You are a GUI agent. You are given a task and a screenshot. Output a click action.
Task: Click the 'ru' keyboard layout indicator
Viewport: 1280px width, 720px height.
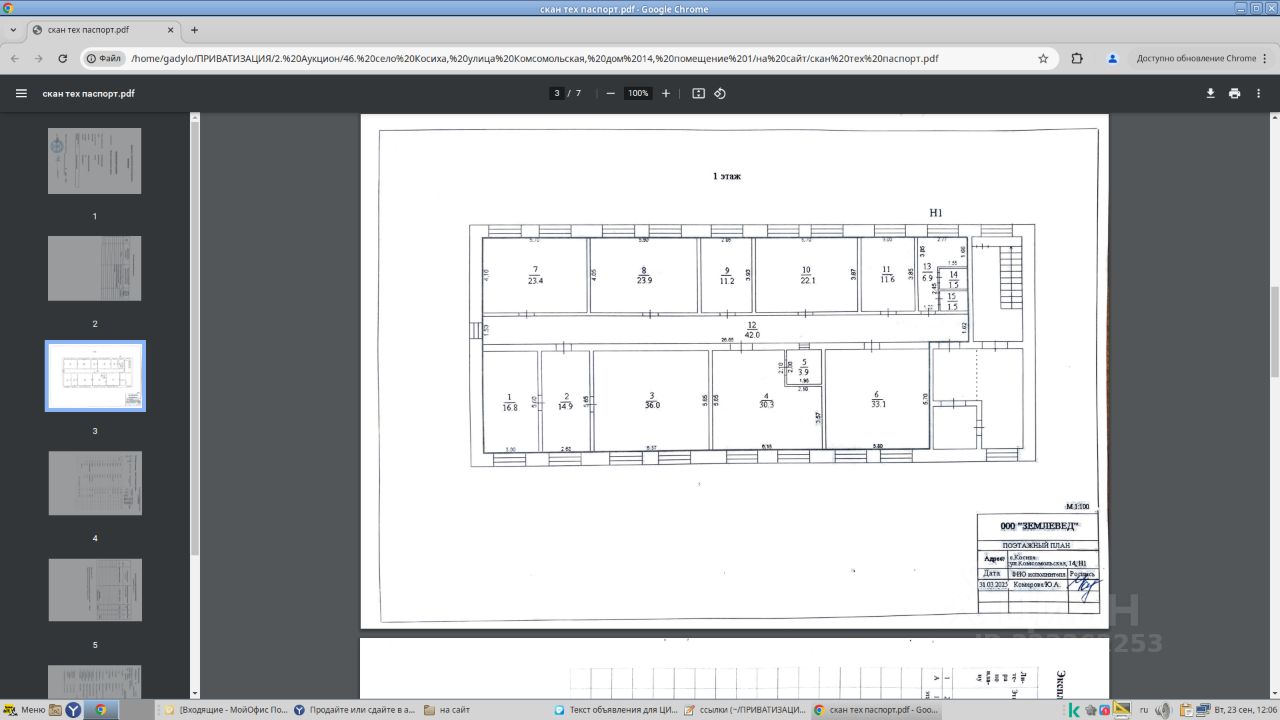click(1144, 710)
